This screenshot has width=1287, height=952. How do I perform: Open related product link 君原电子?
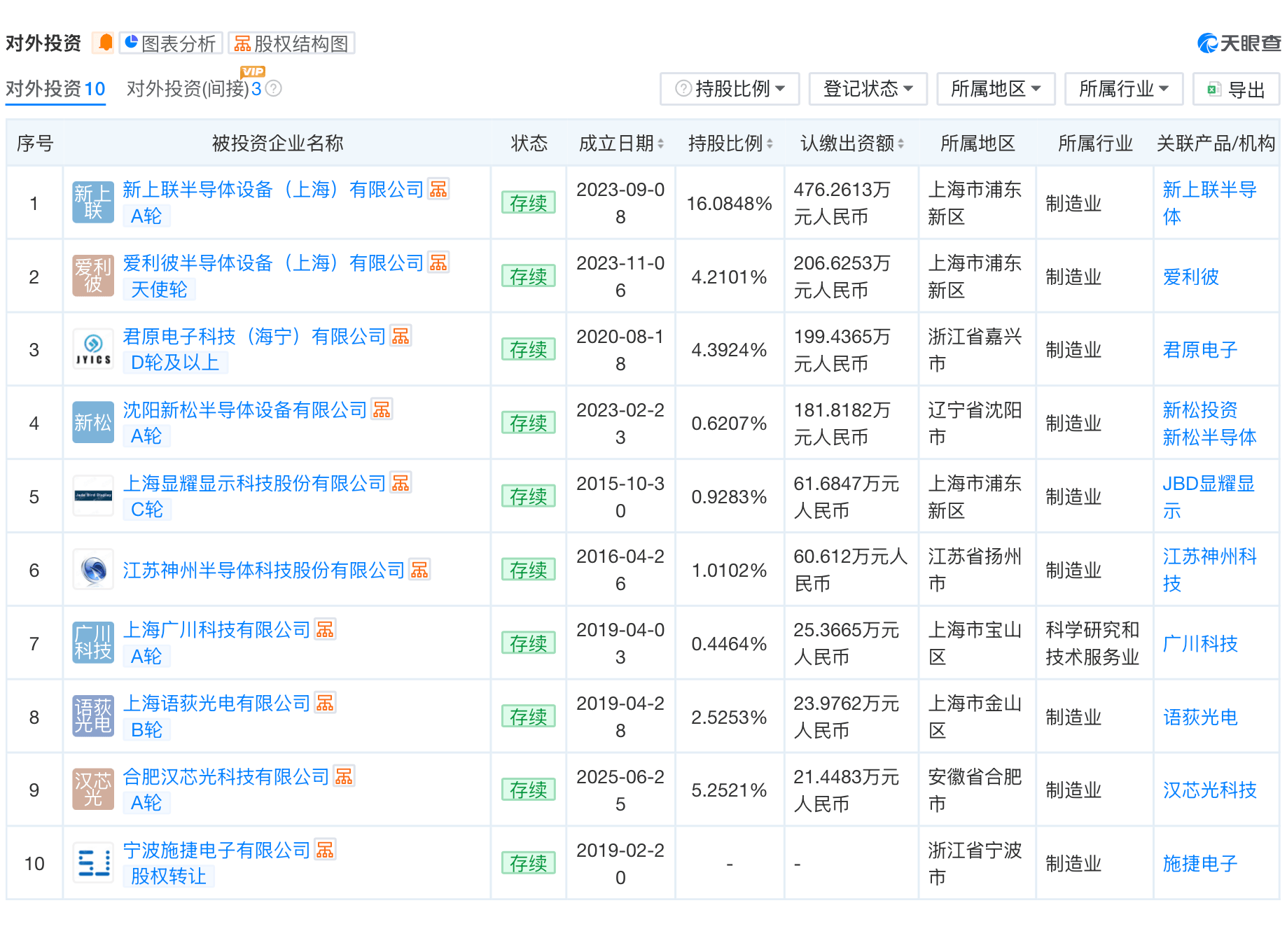point(1200,350)
